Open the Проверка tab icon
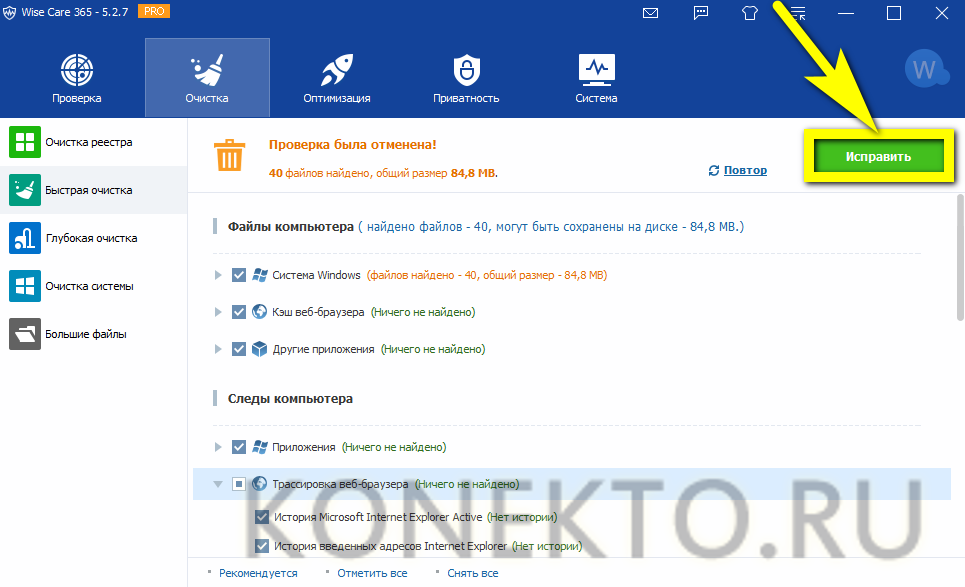 (77, 70)
